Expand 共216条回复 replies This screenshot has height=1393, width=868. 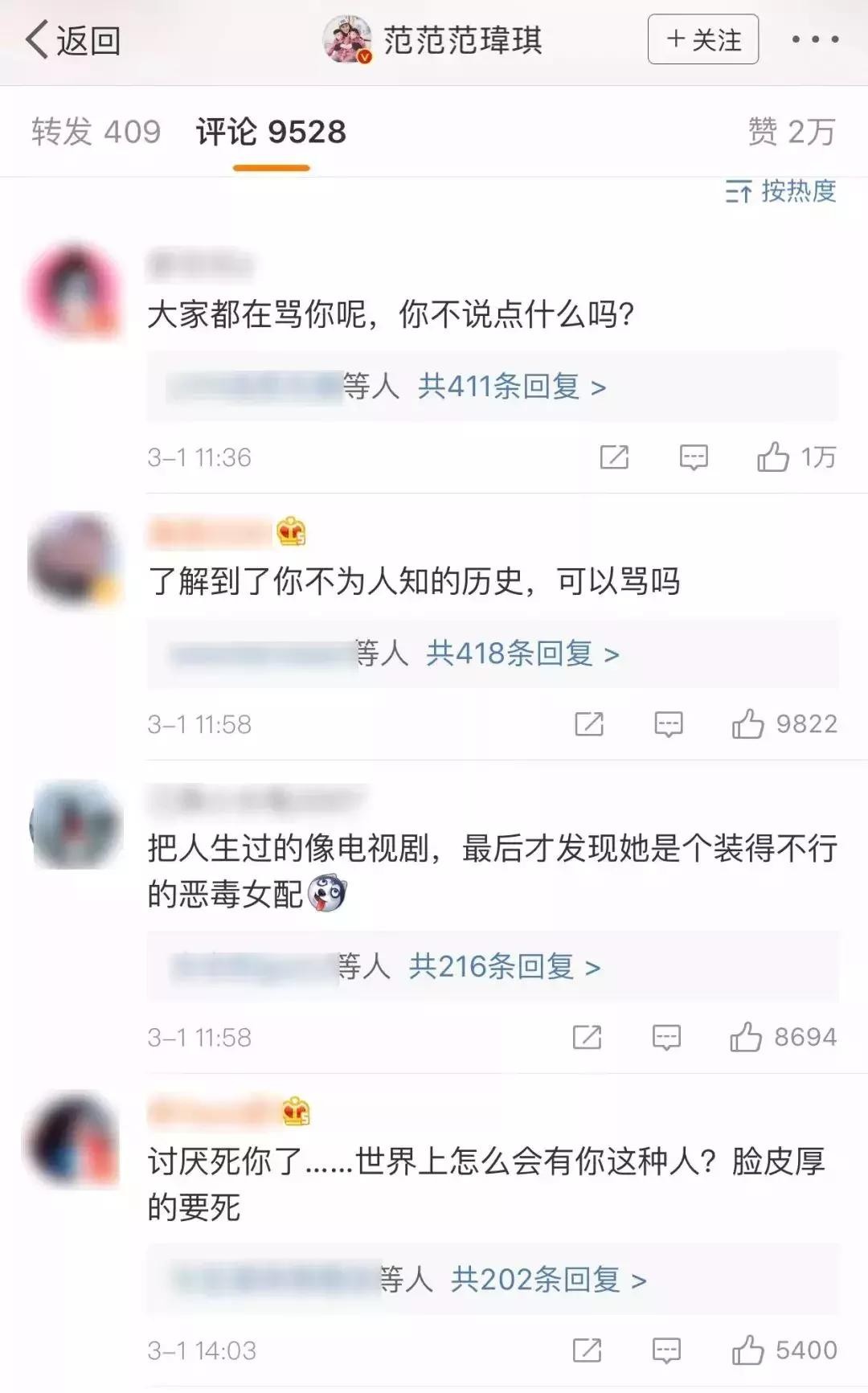(x=505, y=966)
